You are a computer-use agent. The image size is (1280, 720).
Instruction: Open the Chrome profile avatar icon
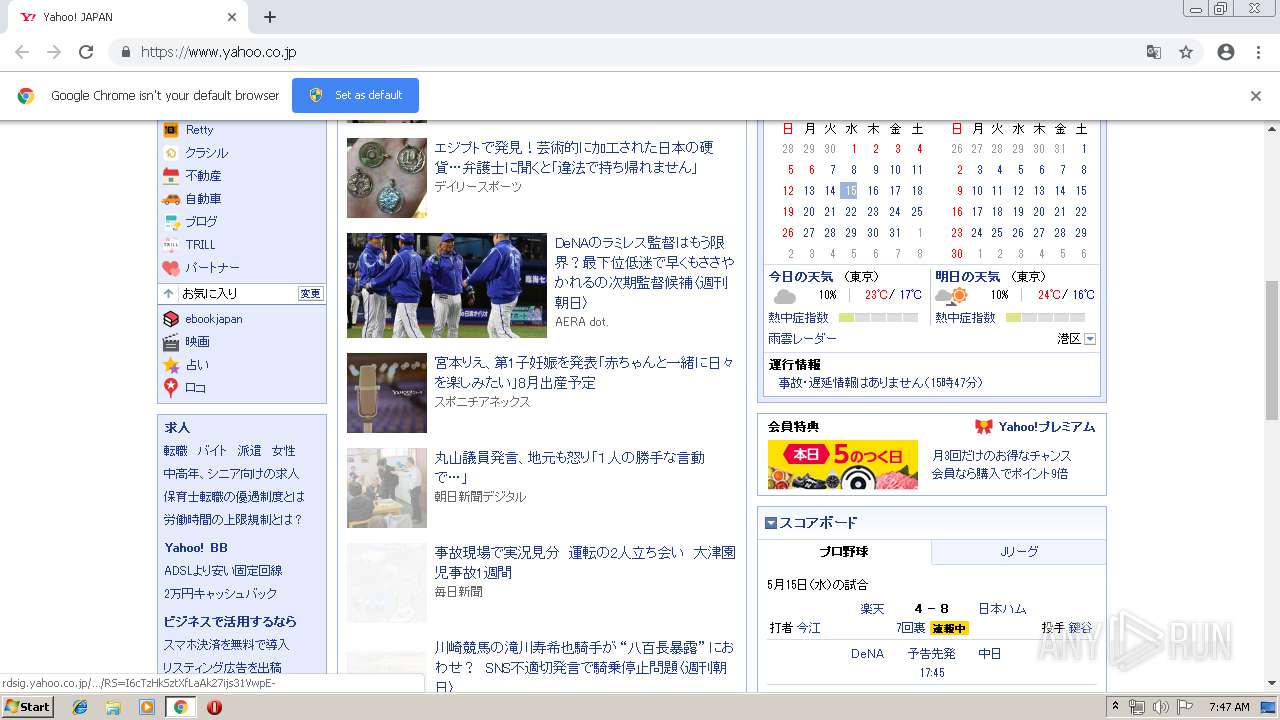click(x=1226, y=52)
